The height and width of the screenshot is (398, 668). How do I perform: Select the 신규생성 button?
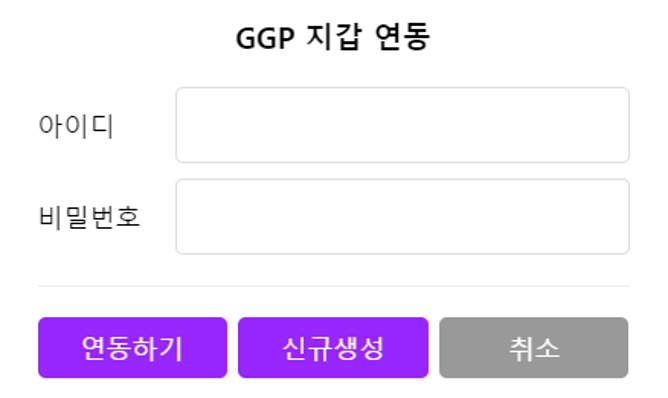coord(333,348)
